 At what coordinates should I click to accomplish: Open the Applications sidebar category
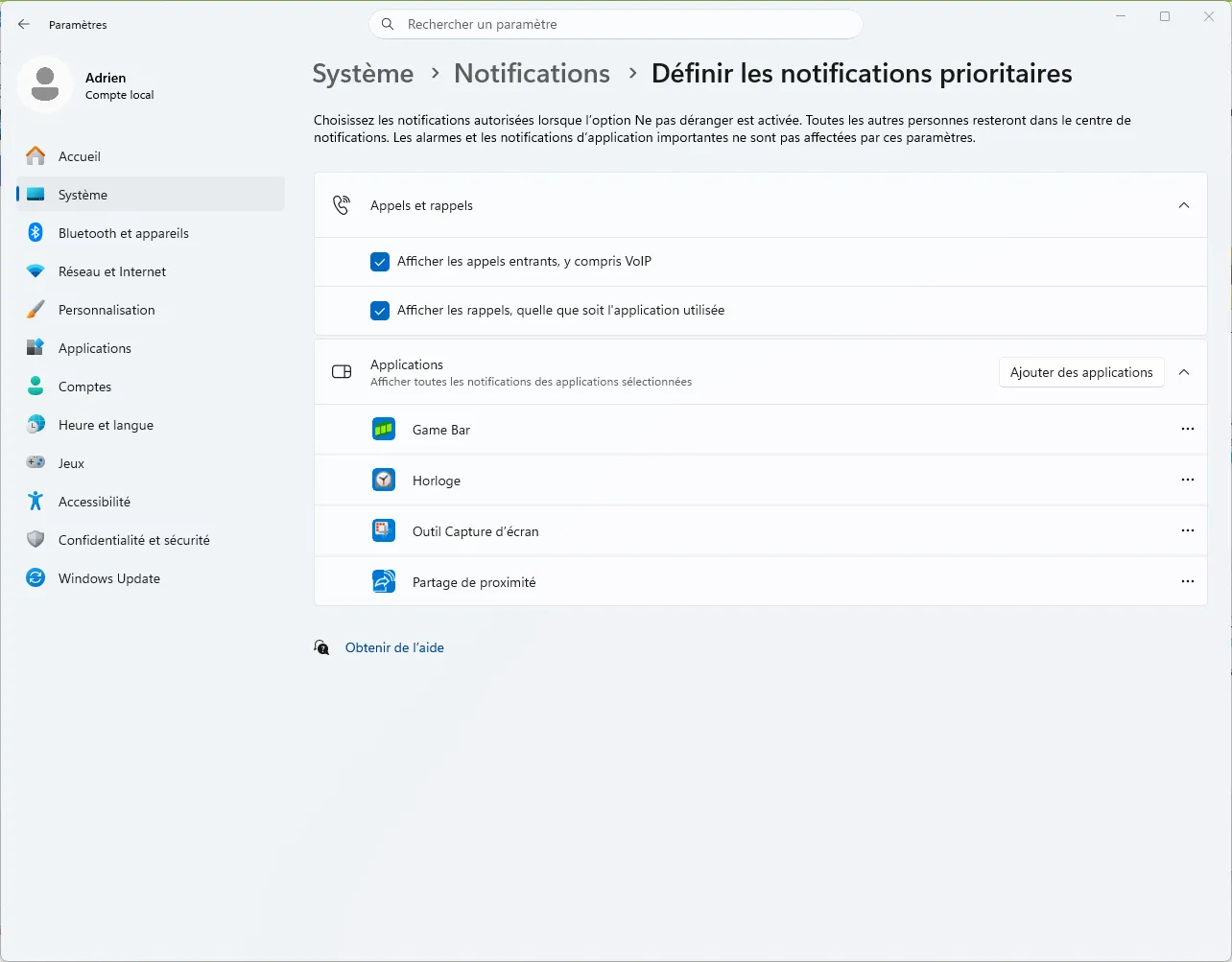151,348
